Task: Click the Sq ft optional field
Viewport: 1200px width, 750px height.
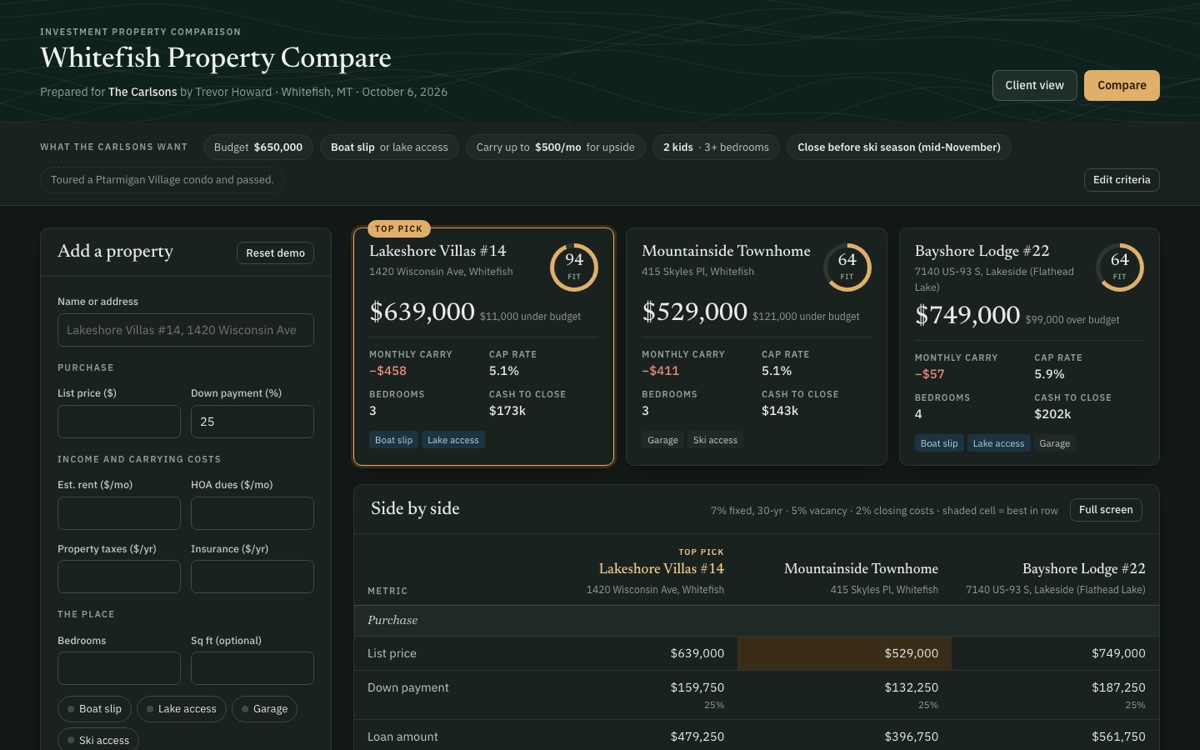Action: (252, 668)
